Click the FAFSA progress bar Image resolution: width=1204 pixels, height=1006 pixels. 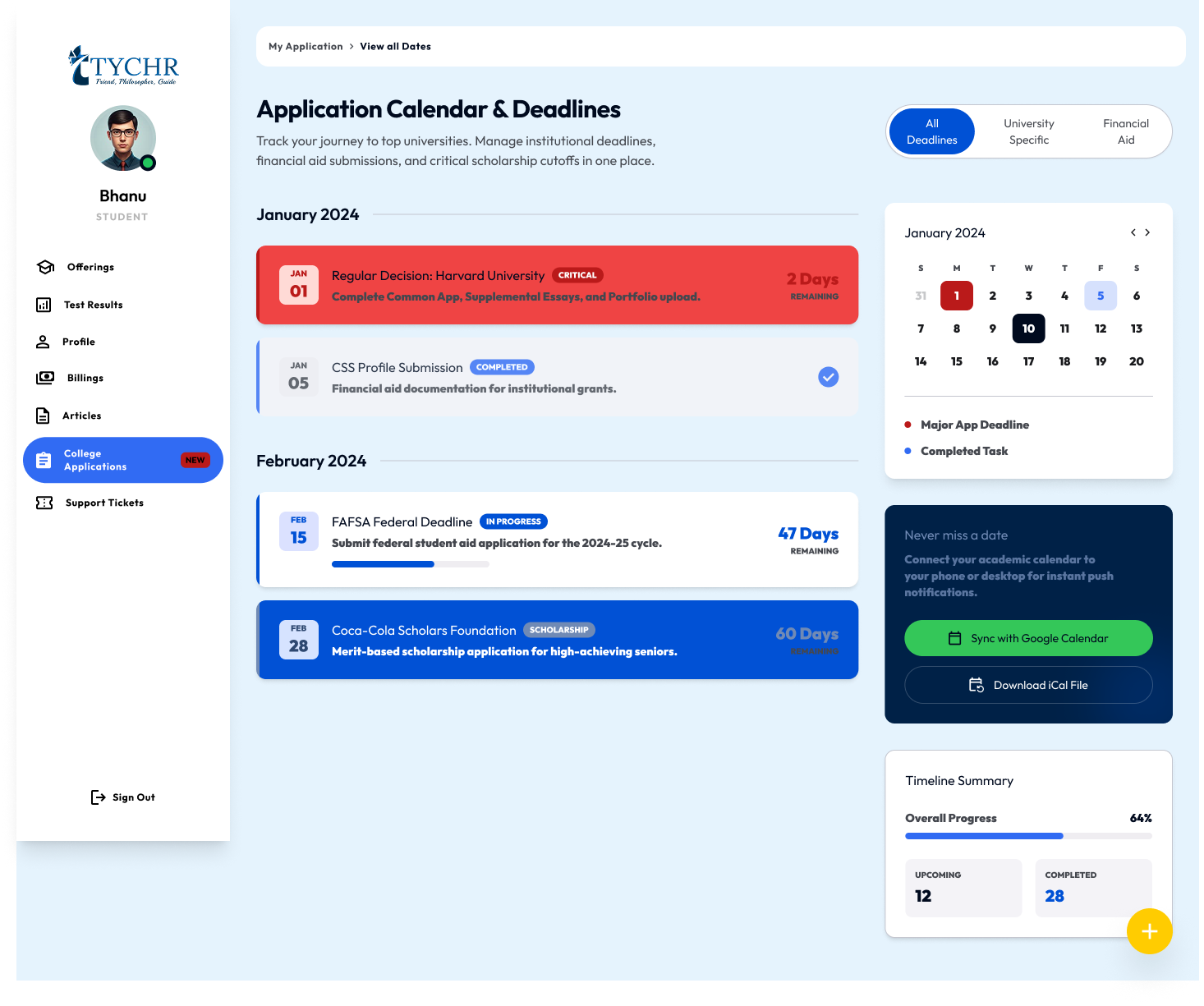411,564
